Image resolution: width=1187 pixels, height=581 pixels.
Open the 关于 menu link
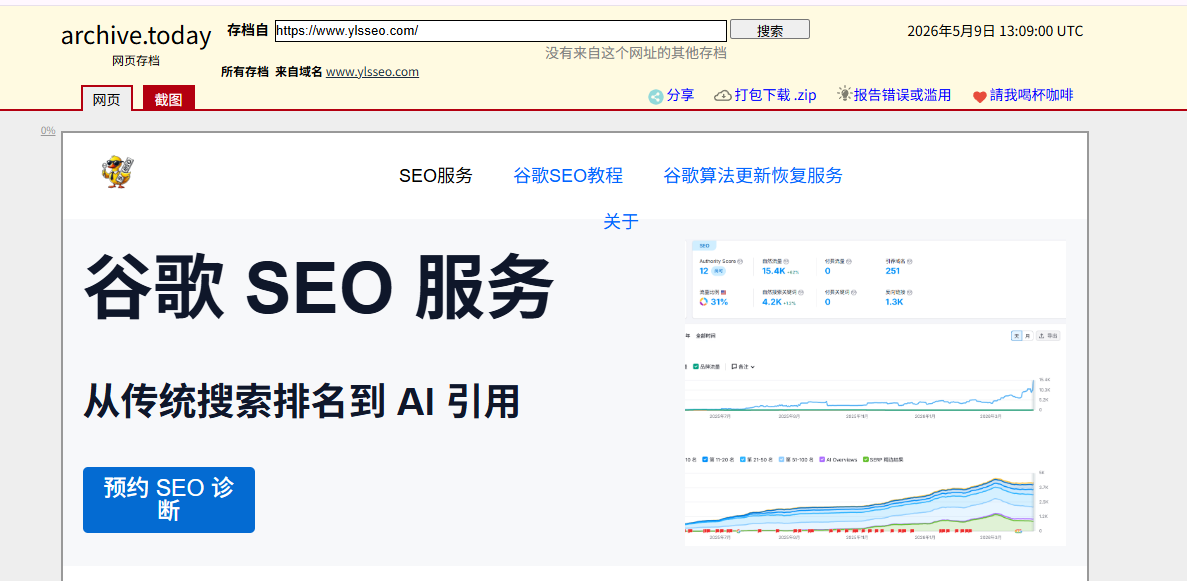[x=621, y=221]
